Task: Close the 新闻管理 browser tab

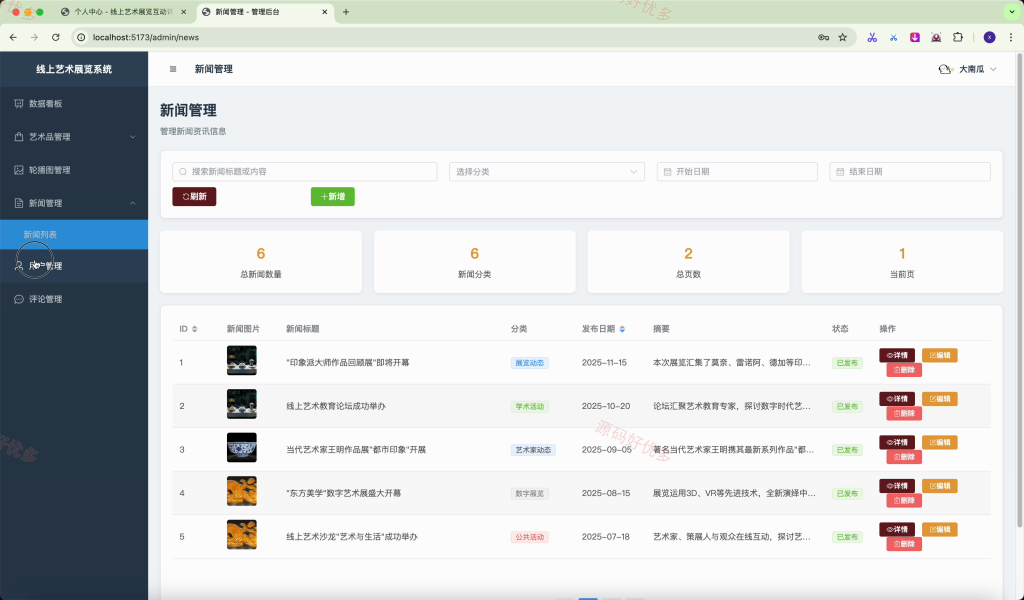Action: [x=325, y=12]
